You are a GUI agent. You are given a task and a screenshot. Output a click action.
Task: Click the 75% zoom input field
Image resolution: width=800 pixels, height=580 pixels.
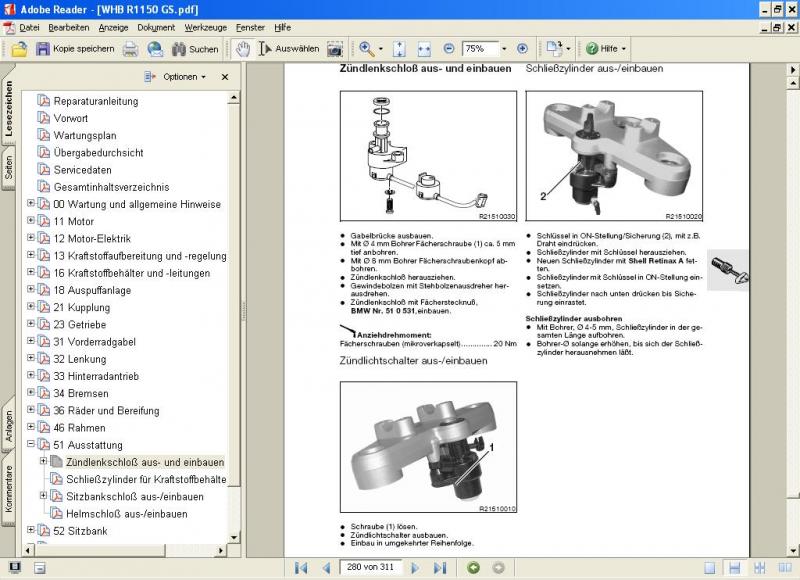tap(480, 49)
